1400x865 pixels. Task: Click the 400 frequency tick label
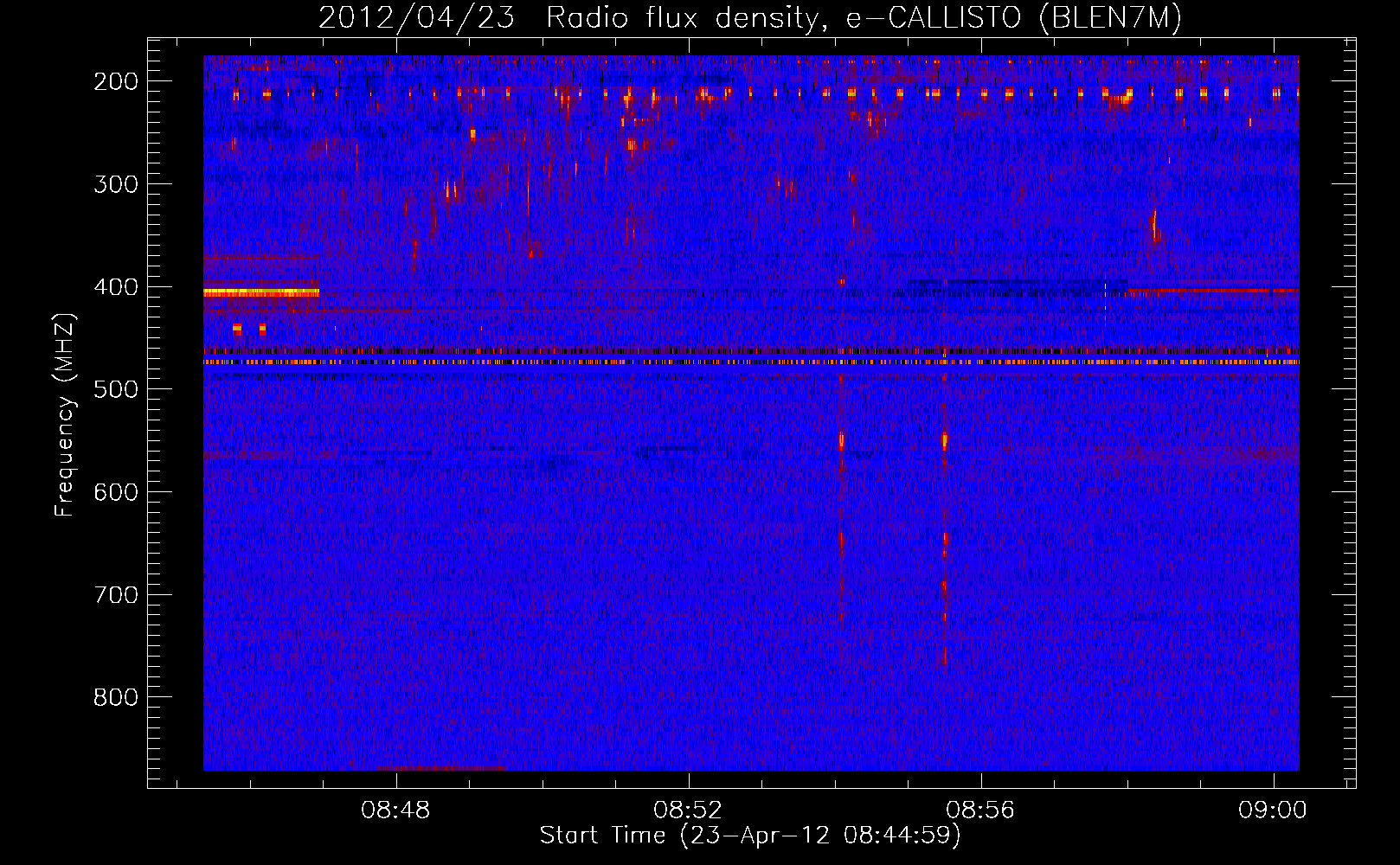[x=116, y=287]
